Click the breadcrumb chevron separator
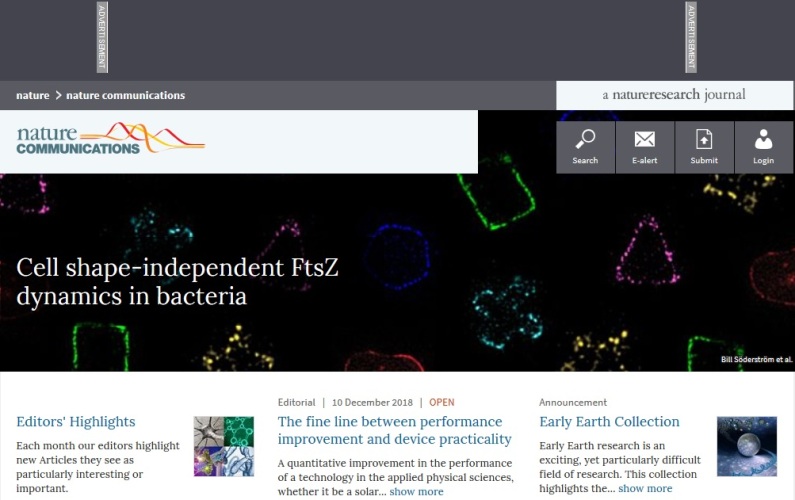 (x=58, y=96)
